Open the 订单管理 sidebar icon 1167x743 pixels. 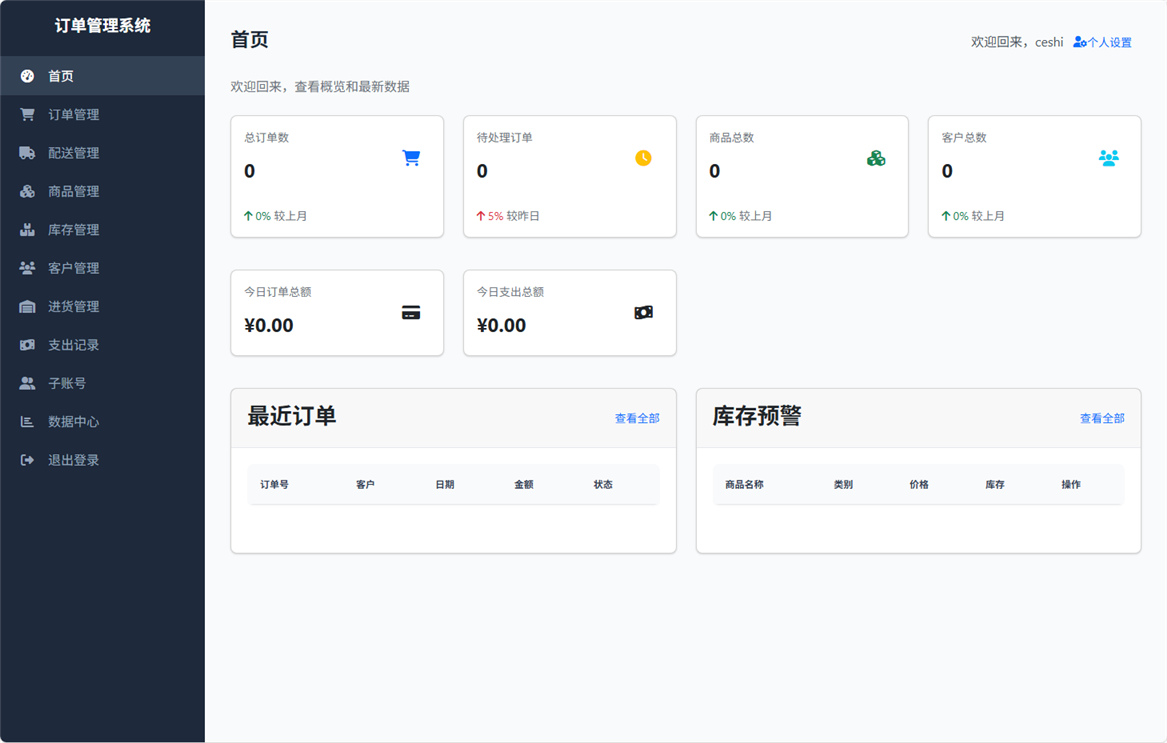coord(28,114)
